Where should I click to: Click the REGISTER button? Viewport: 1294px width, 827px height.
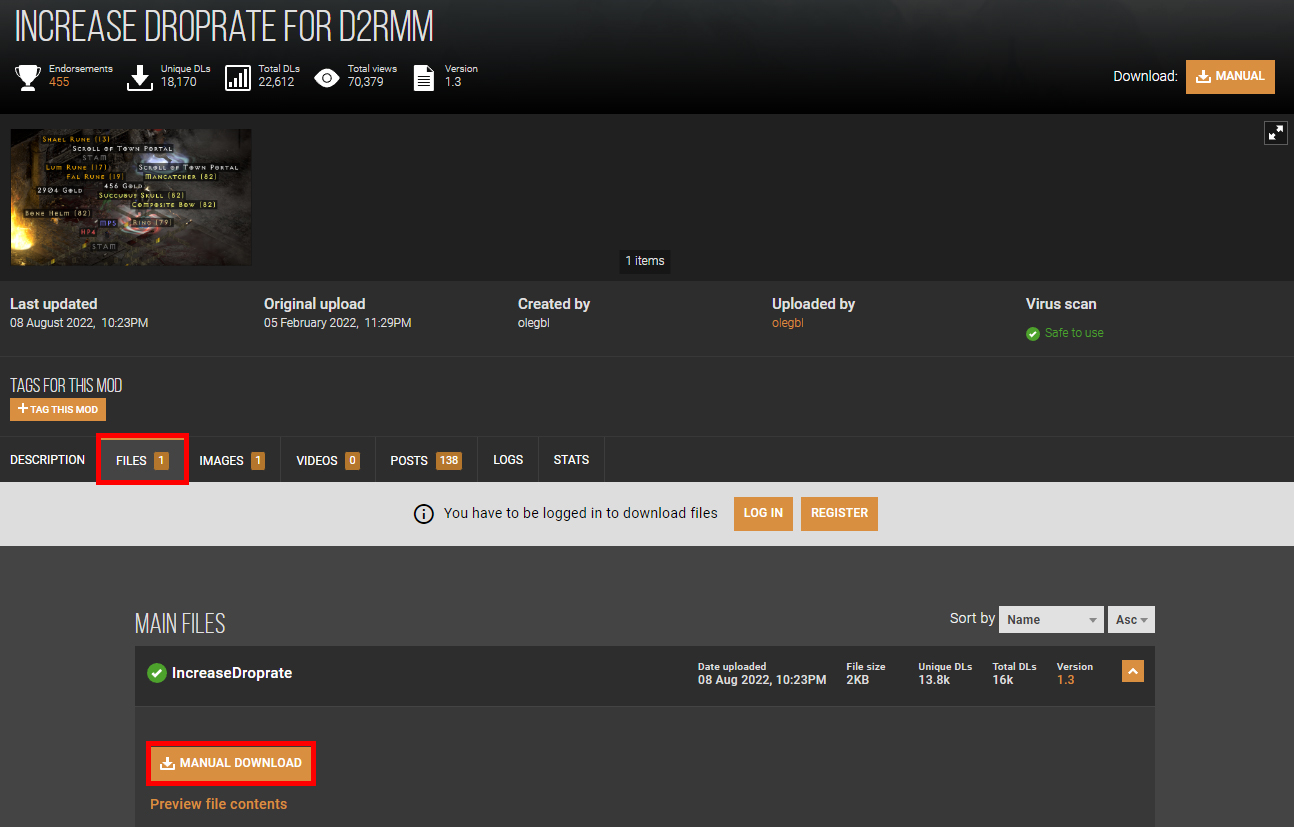(x=839, y=513)
